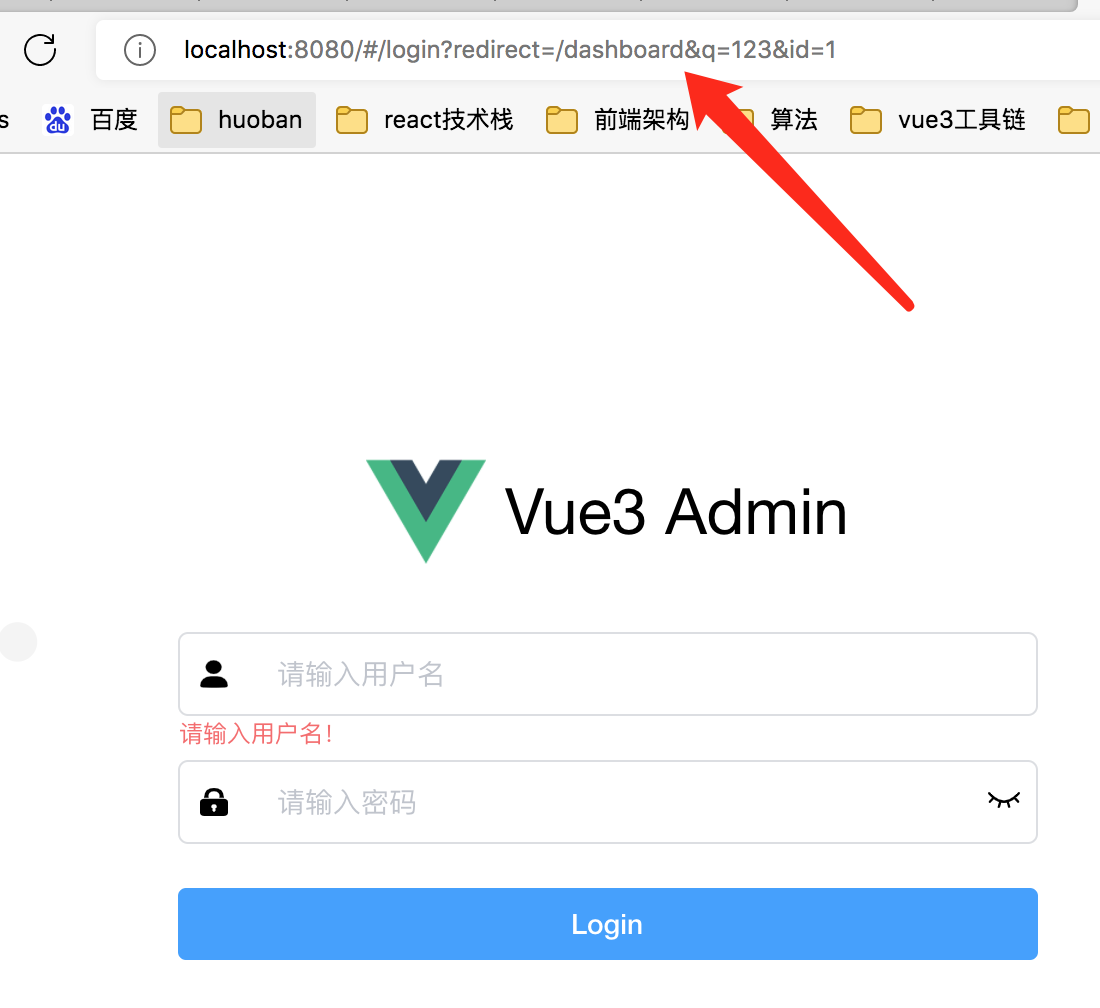This screenshot has width=1100, height=1008.
Task: Expand the 前端架构 bookmarks folder
Action: pos(617,120)
